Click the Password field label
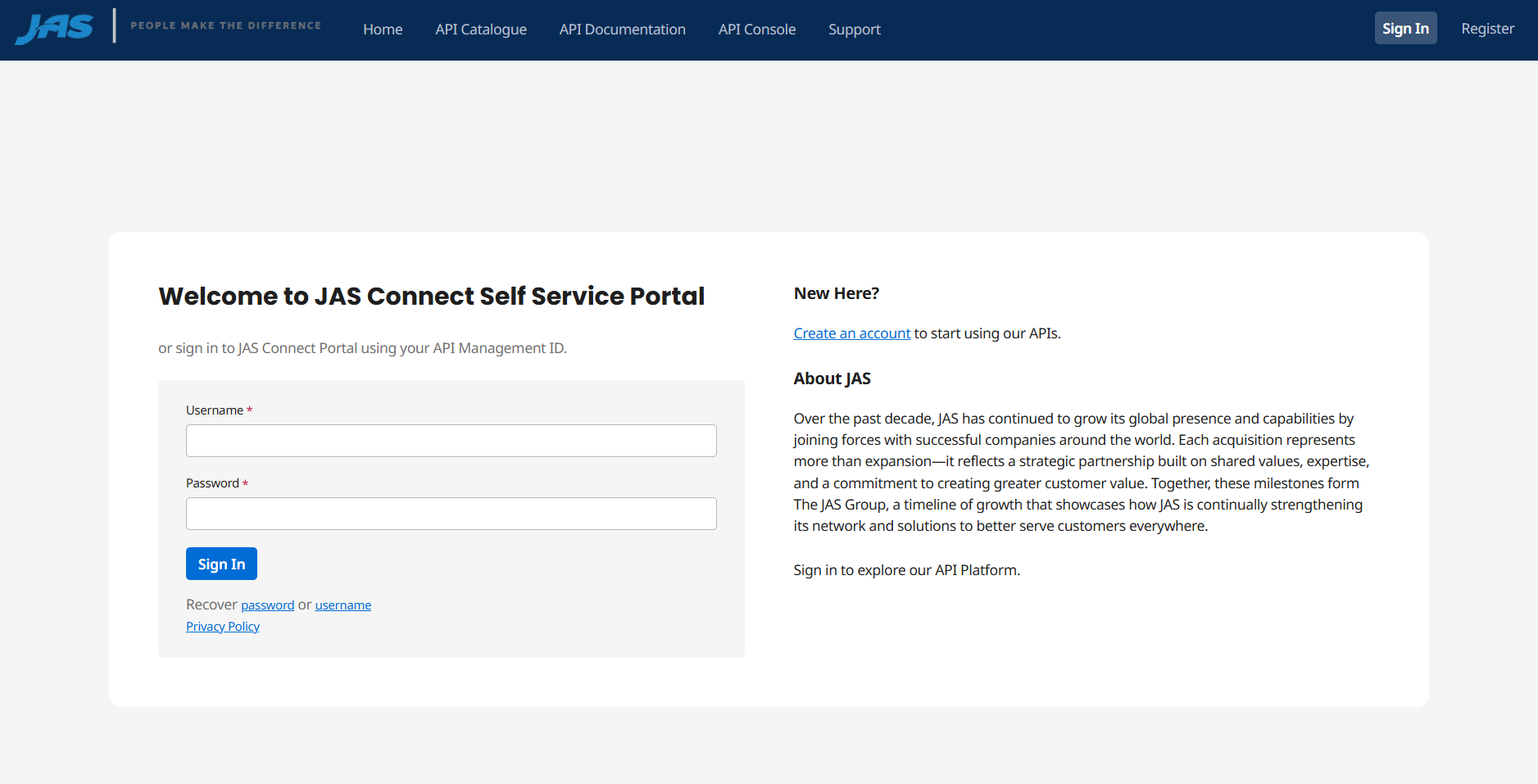The height and width of the screenshot is (784, 1538). pos(212,483)
